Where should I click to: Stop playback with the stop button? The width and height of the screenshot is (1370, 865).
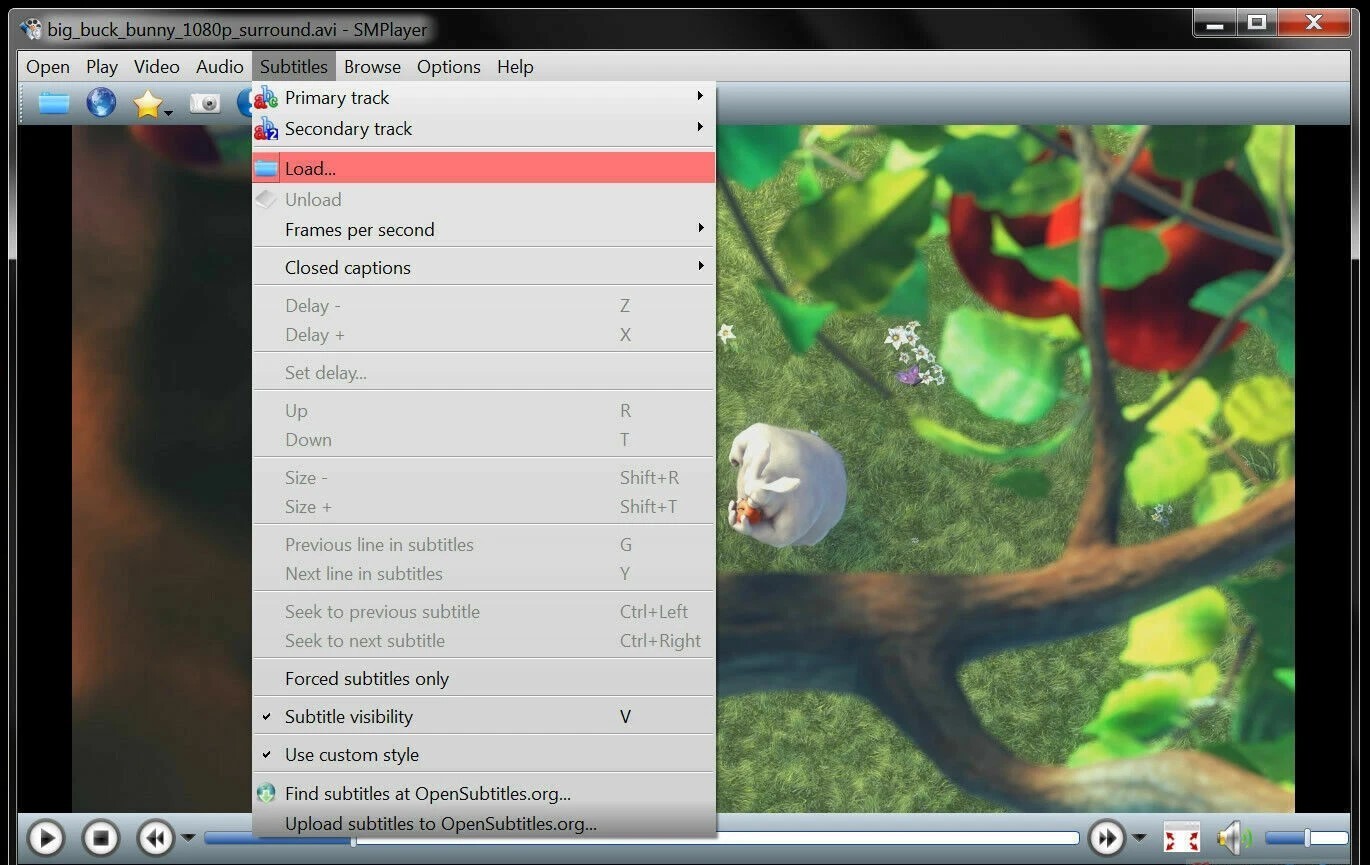(100, 837)
